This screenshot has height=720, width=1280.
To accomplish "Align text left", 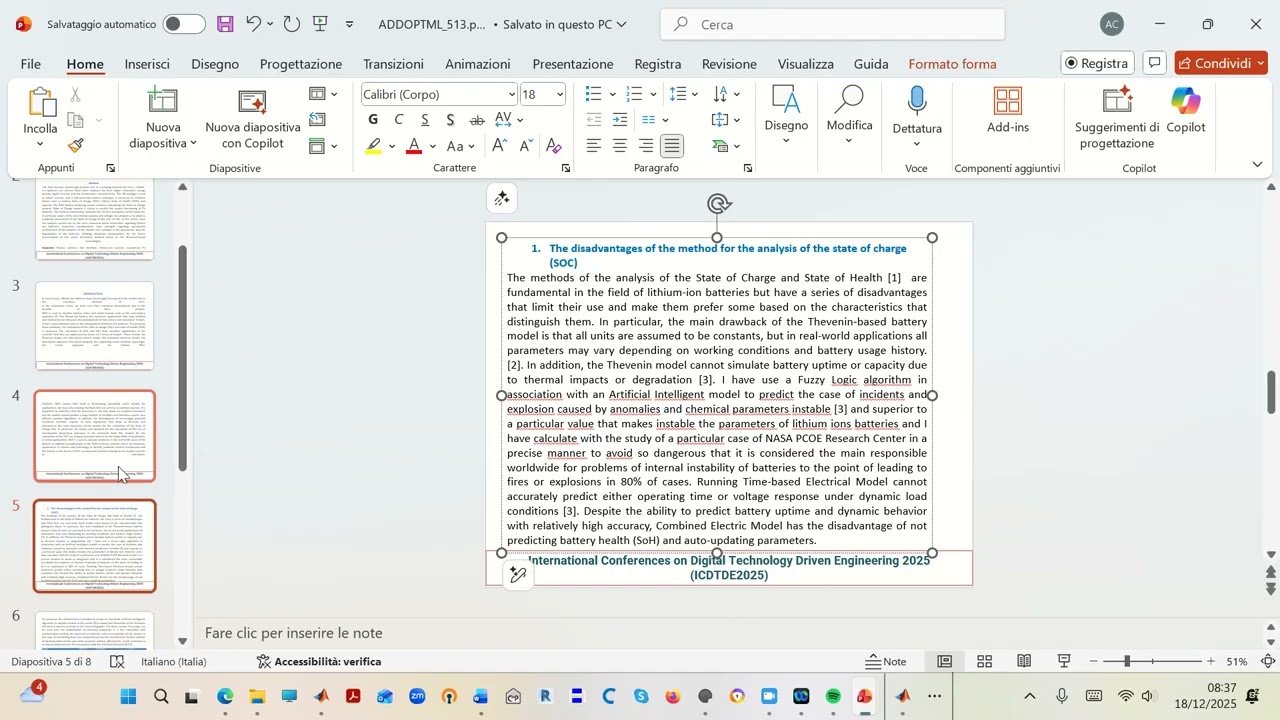I will pos(594,146).
